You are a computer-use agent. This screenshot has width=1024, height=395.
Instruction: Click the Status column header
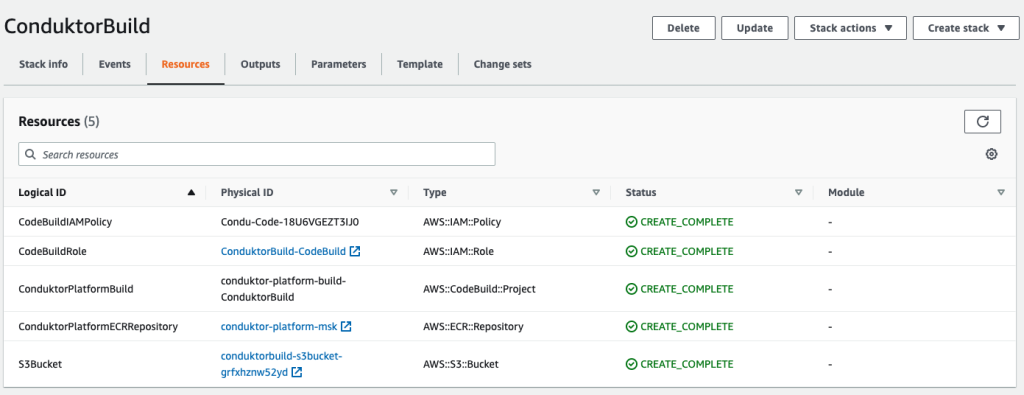point(641,193)
